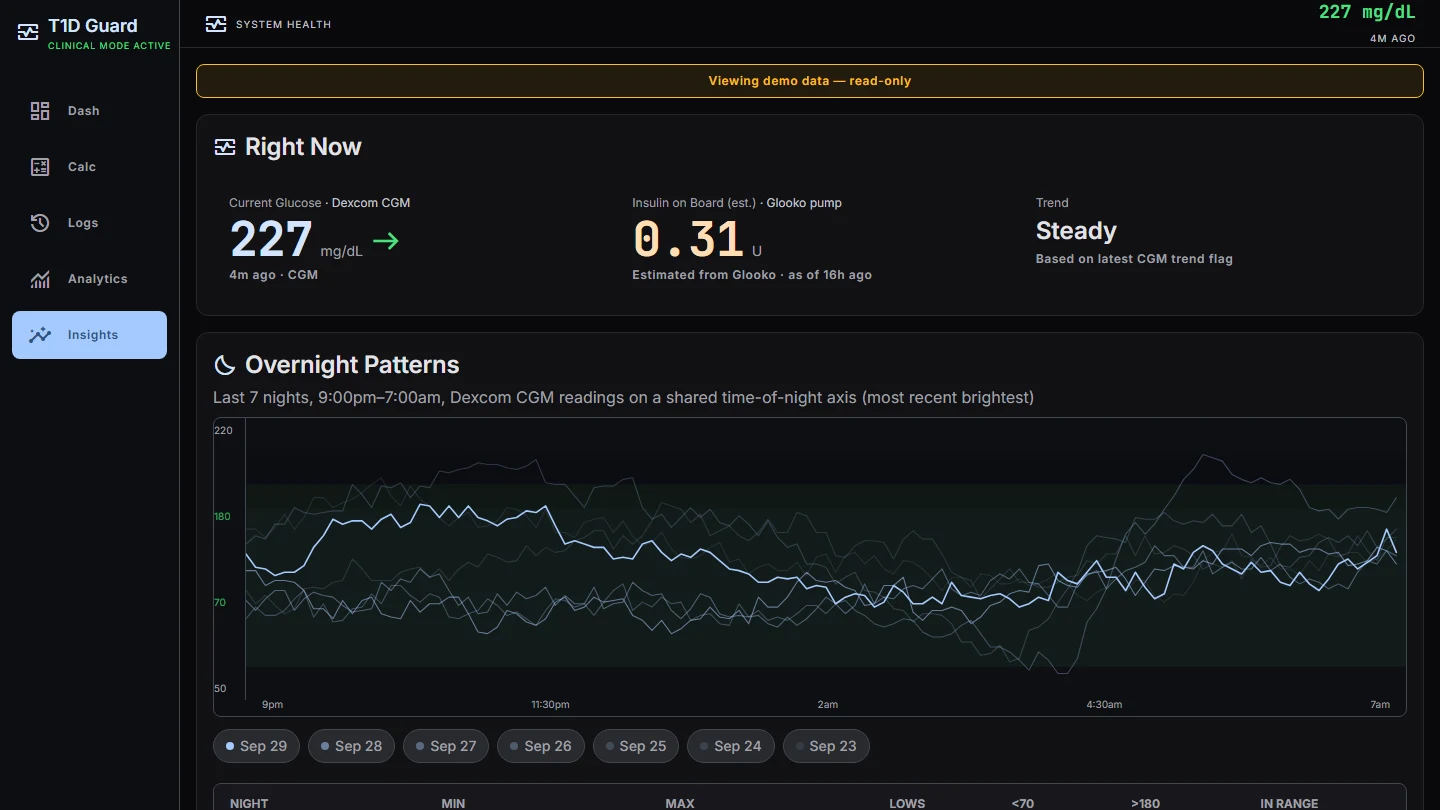
Task: Click the Estimated from Glooko note
Action: point(752,275)
